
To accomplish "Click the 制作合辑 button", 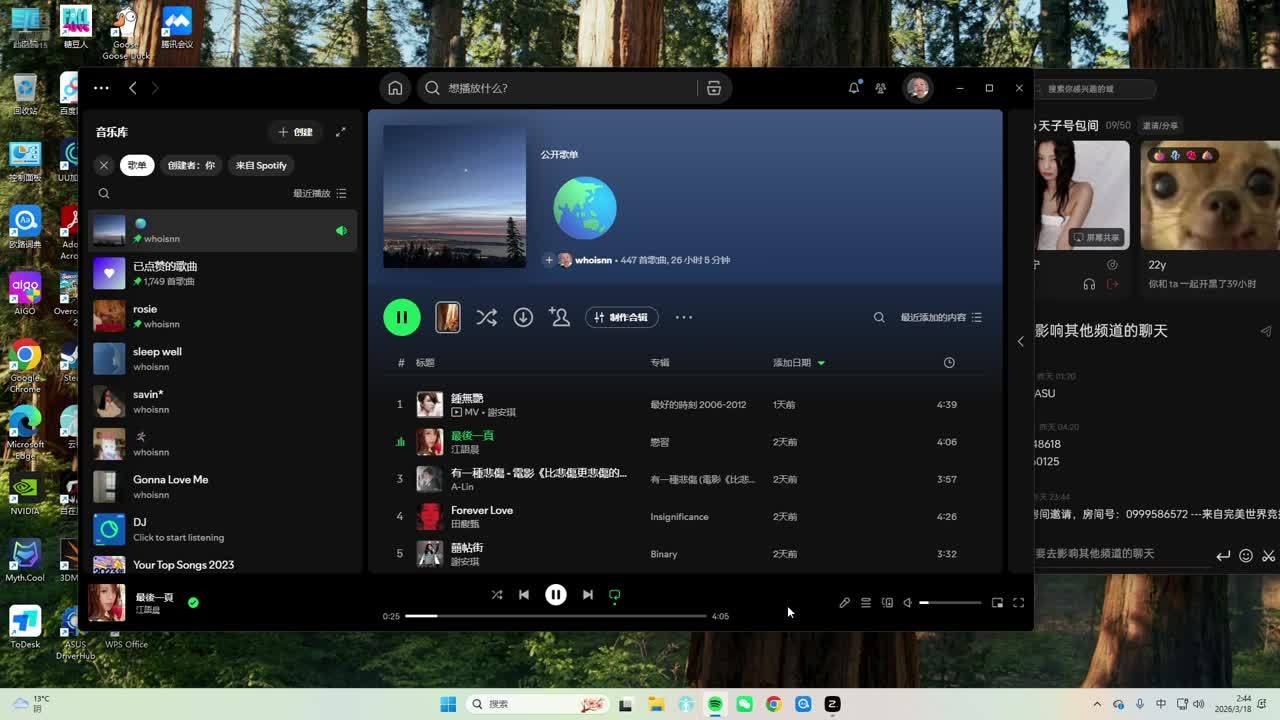I will (x=621, y=317).
